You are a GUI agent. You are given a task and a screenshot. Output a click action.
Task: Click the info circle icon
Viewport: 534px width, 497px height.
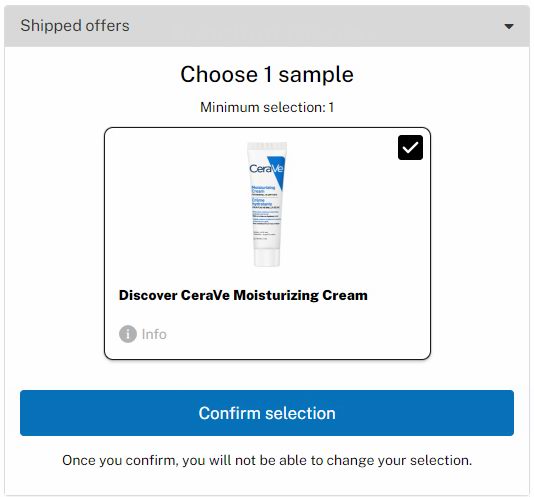pos(128,334)
